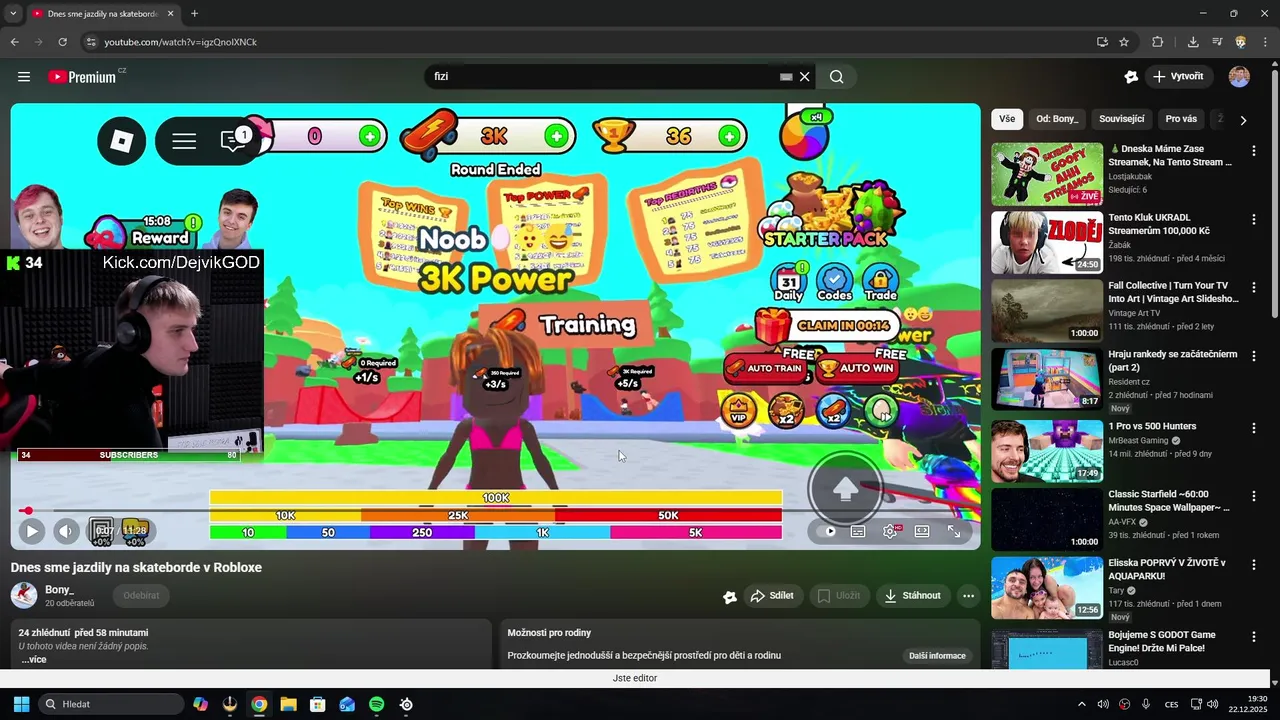
Task: Open Hraju rankedy se začátečníerm thumbnail
Action: point(1047,379)
